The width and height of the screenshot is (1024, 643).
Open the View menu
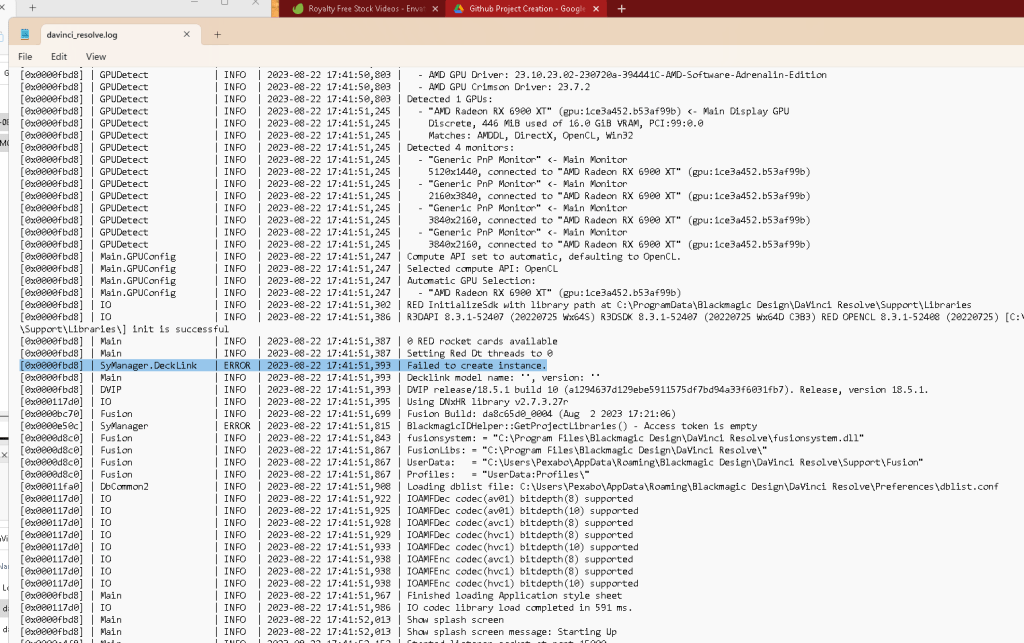tap(96, 57)
